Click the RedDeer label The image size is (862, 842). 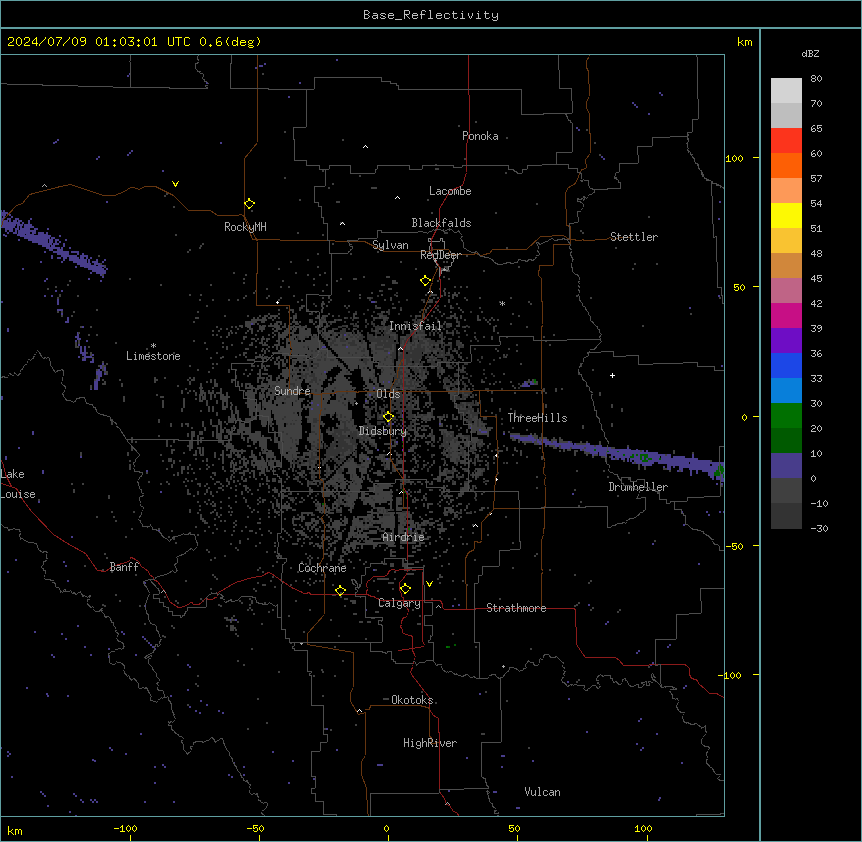coord(440,255)
